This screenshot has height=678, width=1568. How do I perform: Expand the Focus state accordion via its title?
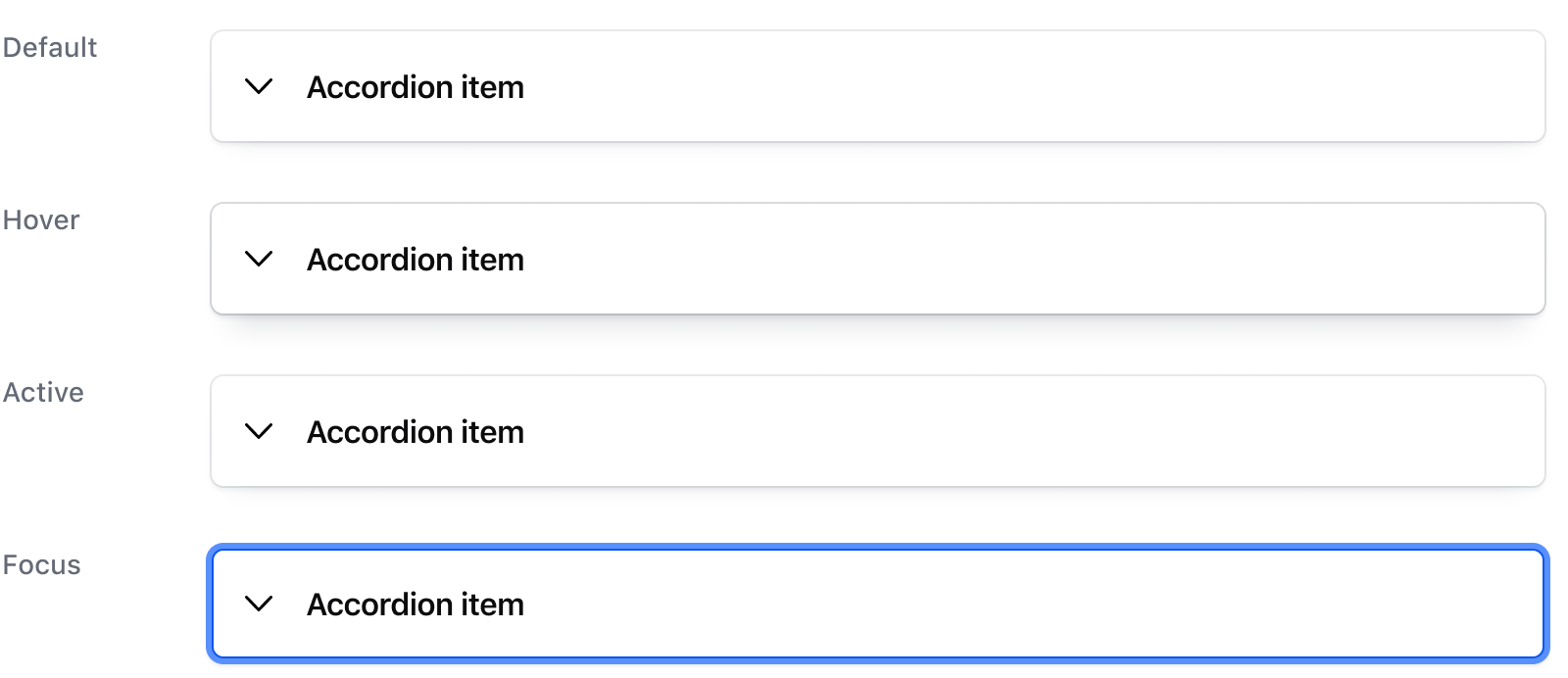tap(416, 605)
